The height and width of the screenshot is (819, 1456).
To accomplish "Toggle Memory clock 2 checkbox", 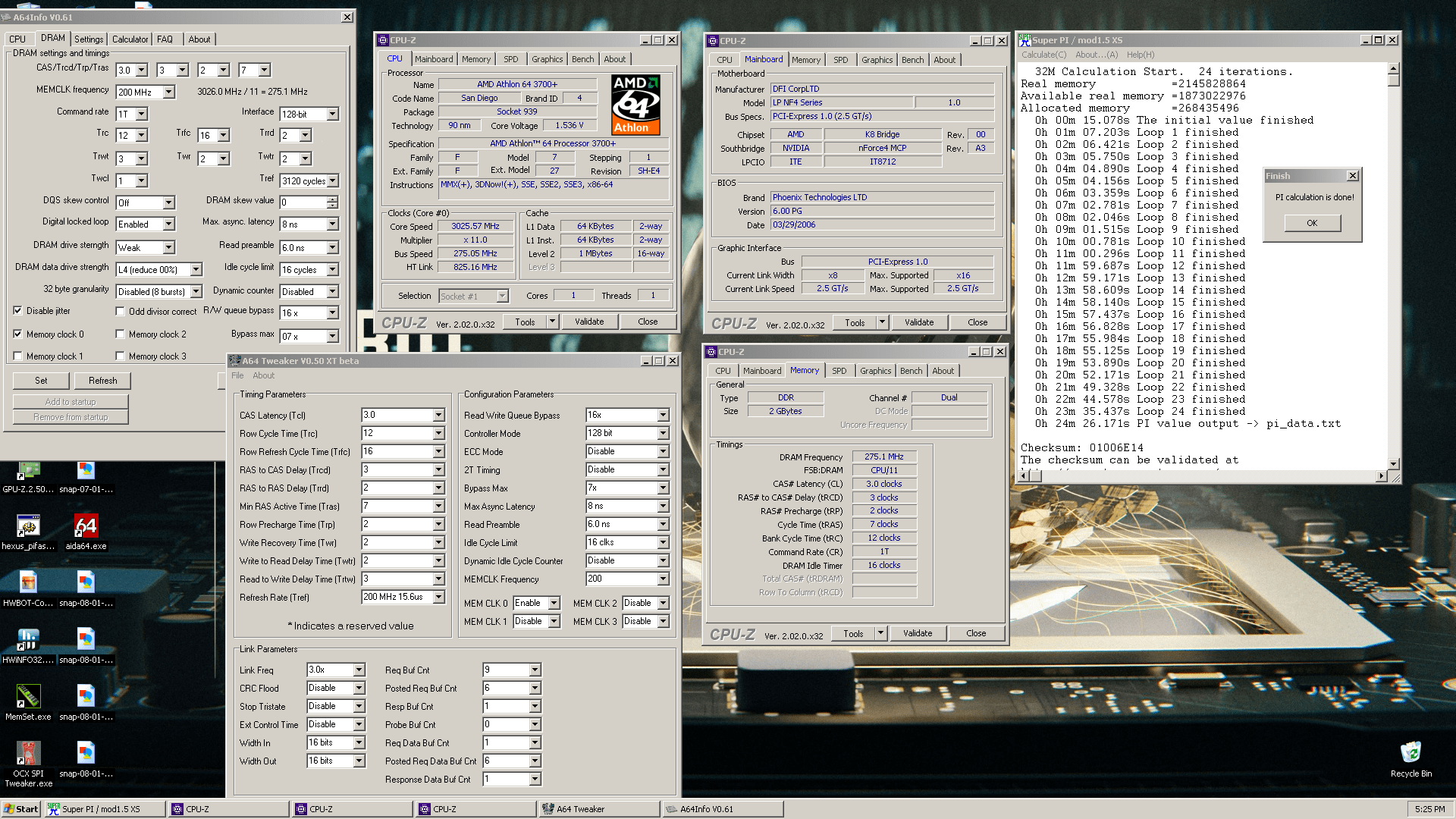I will pos(120,334).
